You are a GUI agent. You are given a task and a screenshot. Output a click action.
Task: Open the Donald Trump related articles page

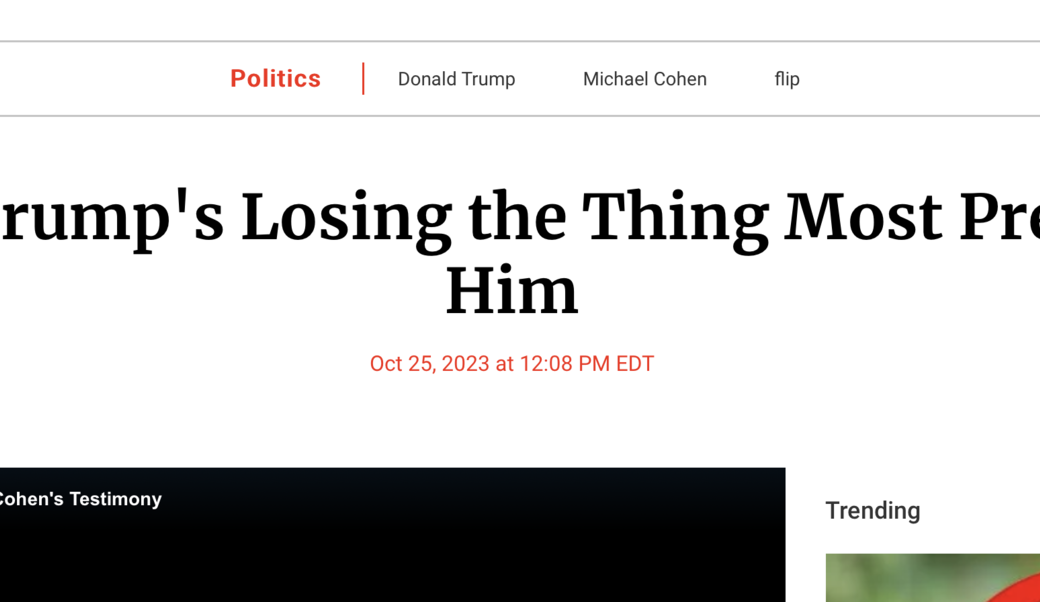click(x=456, y=79)
